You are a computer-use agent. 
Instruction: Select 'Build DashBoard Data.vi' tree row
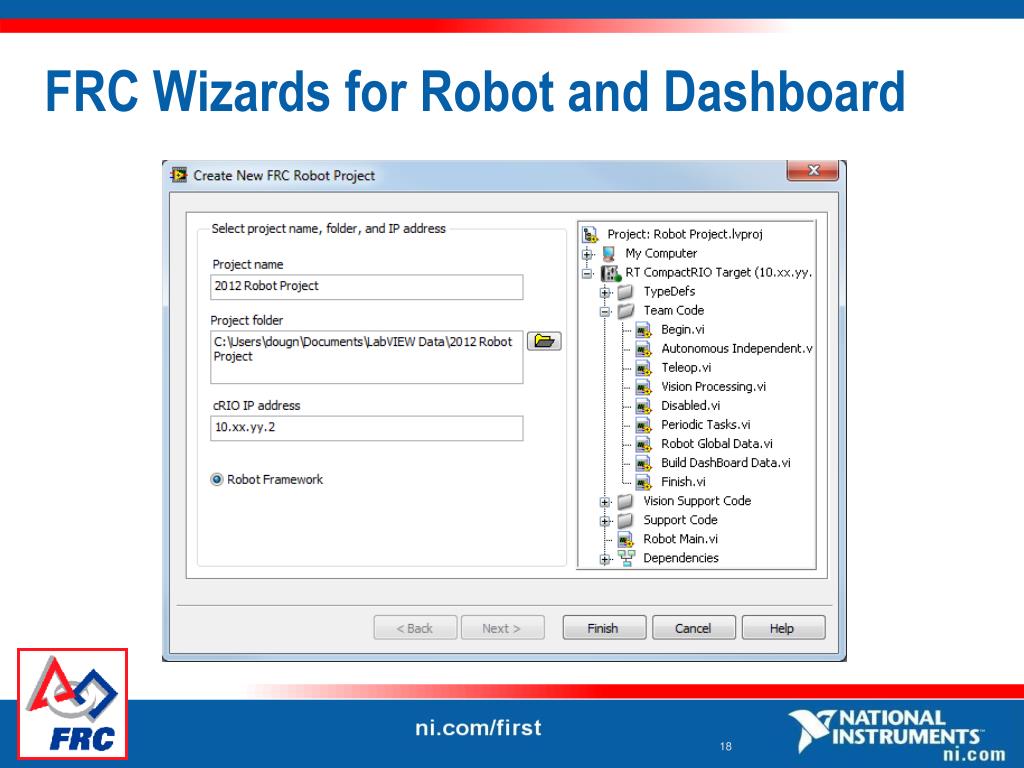pyautogui.click(x=726, y=463)
